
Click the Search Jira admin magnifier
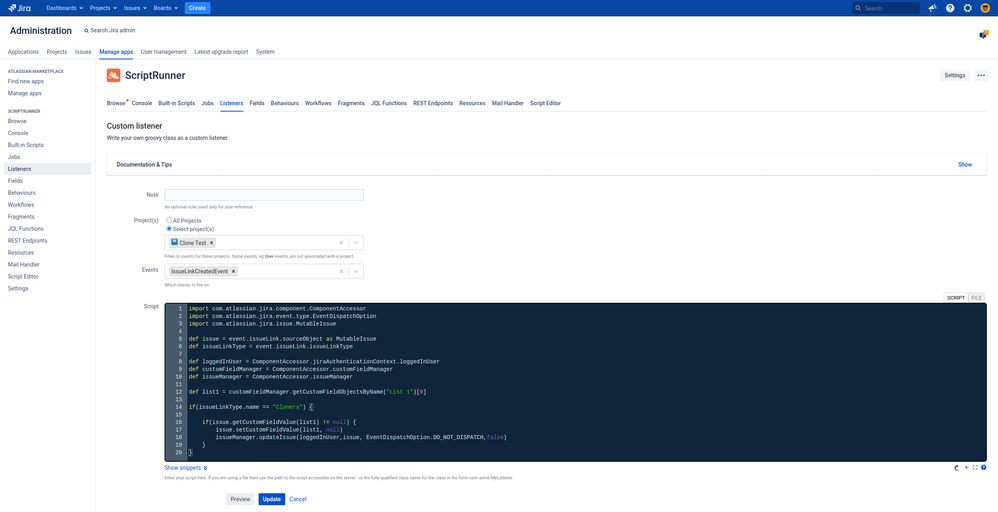pos(87,31)
